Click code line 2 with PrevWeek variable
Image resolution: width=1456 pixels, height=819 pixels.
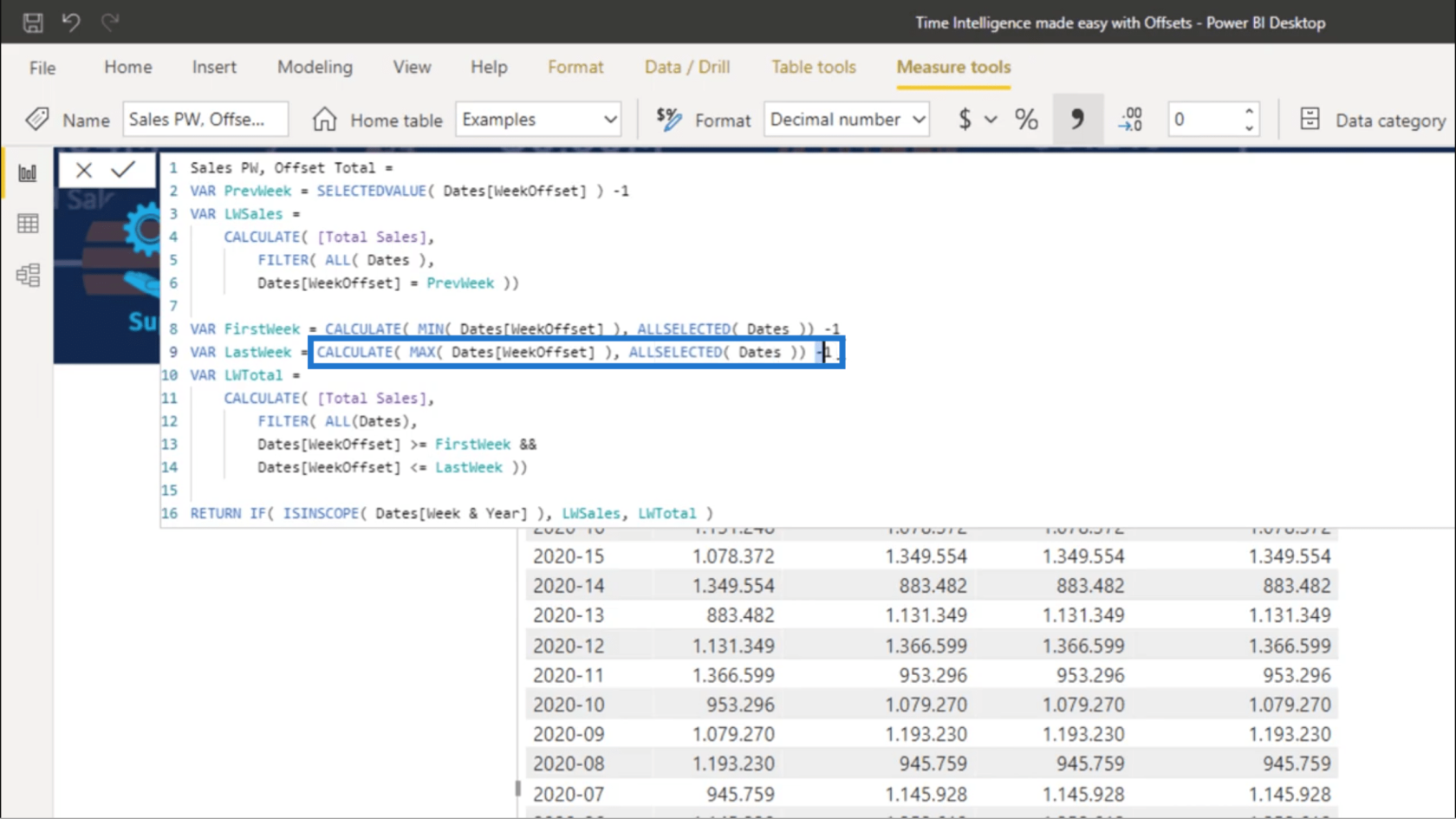[x=409, y=191]
